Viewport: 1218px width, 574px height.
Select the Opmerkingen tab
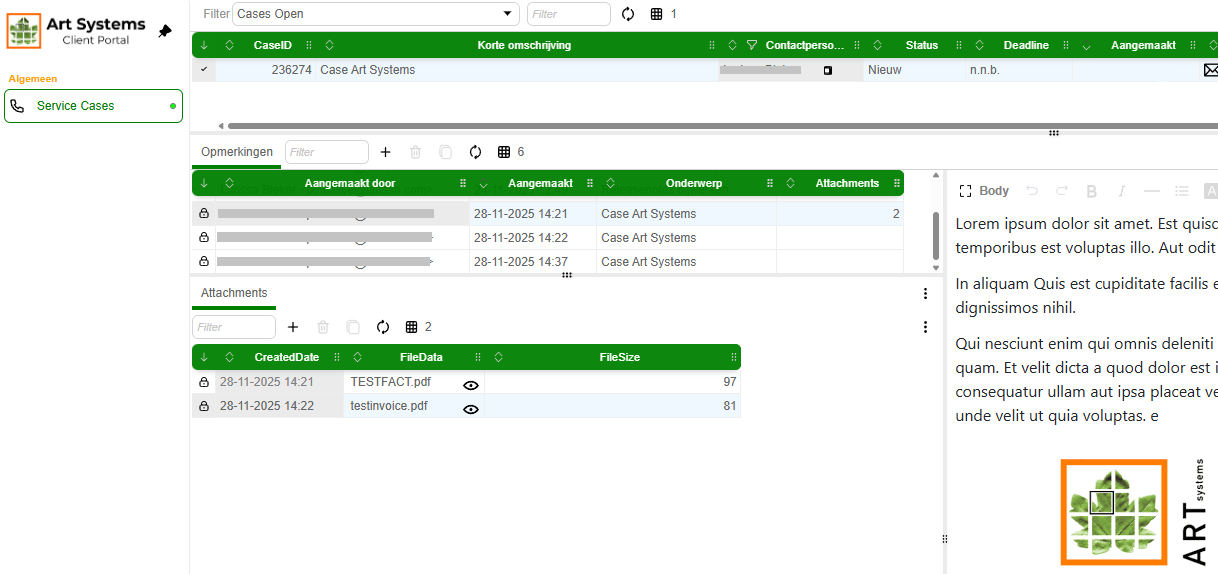pos(237,152)
